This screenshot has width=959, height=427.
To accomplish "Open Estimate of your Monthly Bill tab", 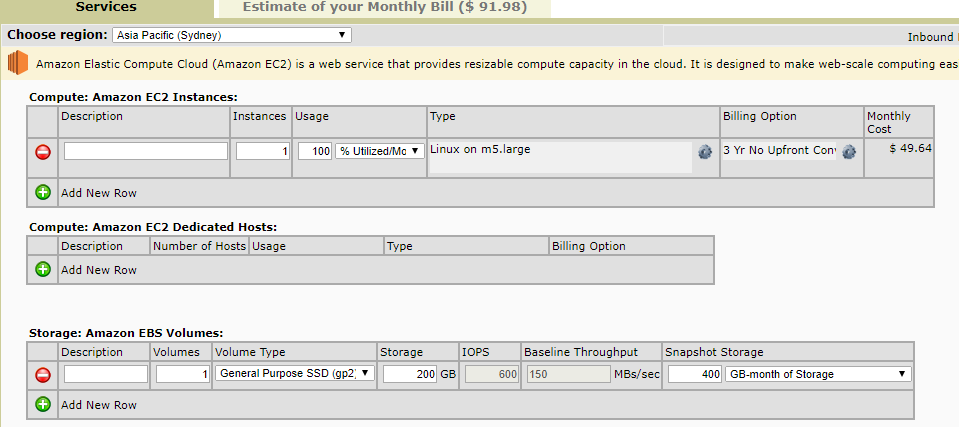I will 384,8.
